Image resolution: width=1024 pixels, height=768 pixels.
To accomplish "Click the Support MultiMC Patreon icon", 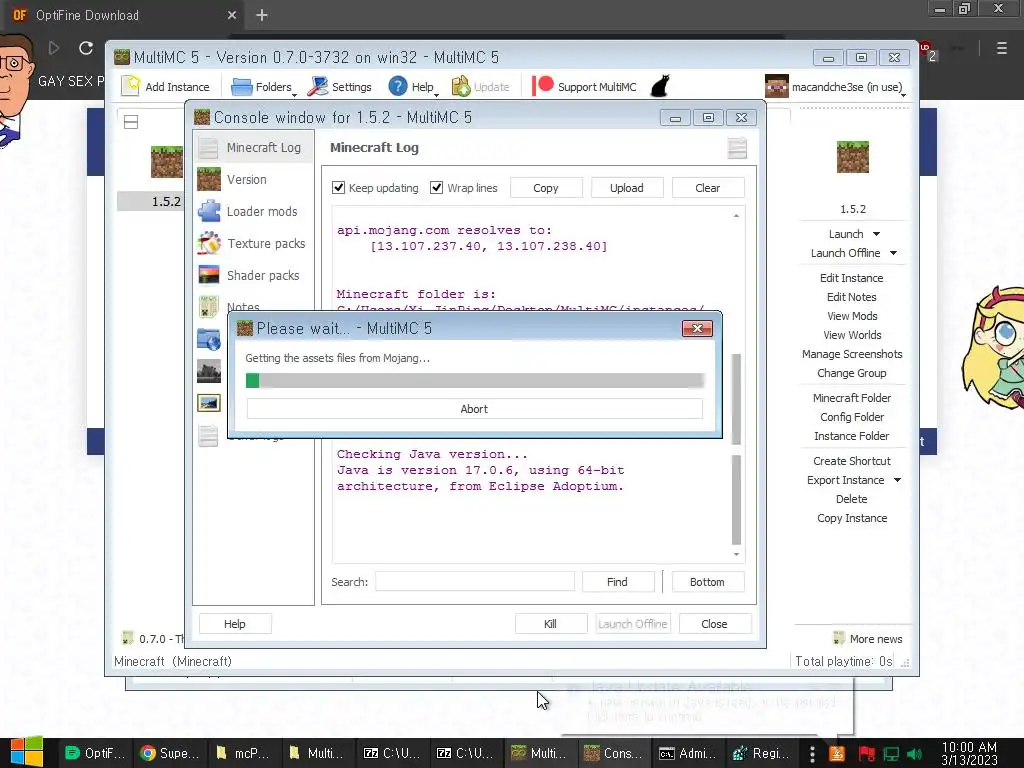I will pos(543,86).
